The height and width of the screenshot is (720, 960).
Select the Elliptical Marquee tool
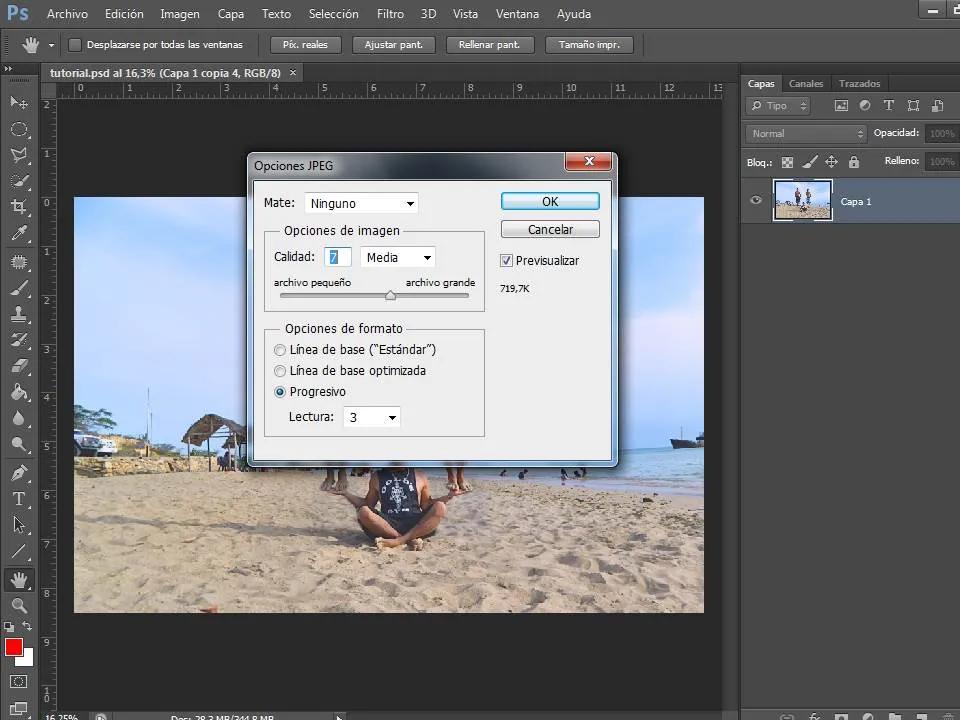coord(19,129)
